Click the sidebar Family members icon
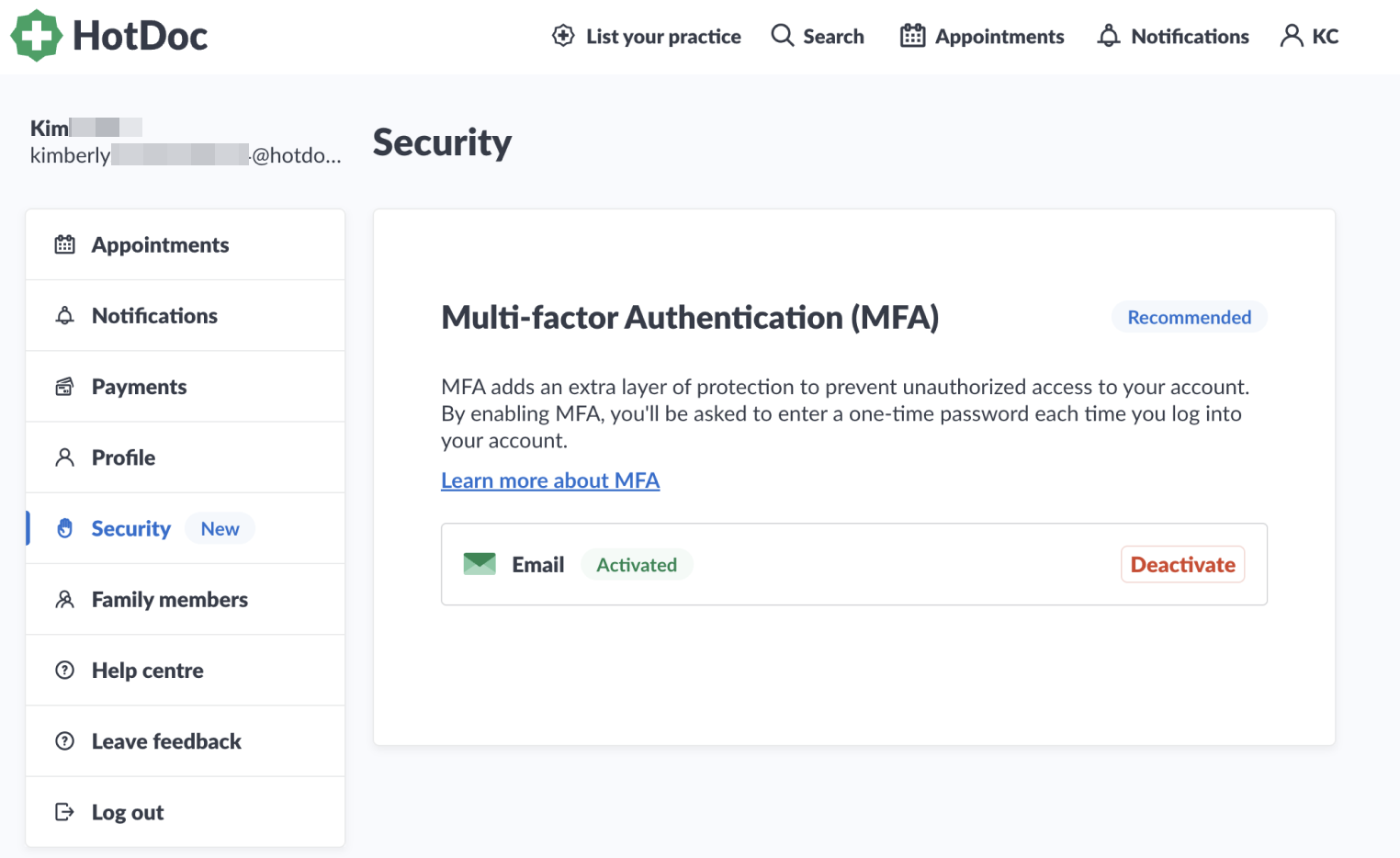The height and width of the screenshot is (858, 1400). pyautogui.click(x=64, y=600)
